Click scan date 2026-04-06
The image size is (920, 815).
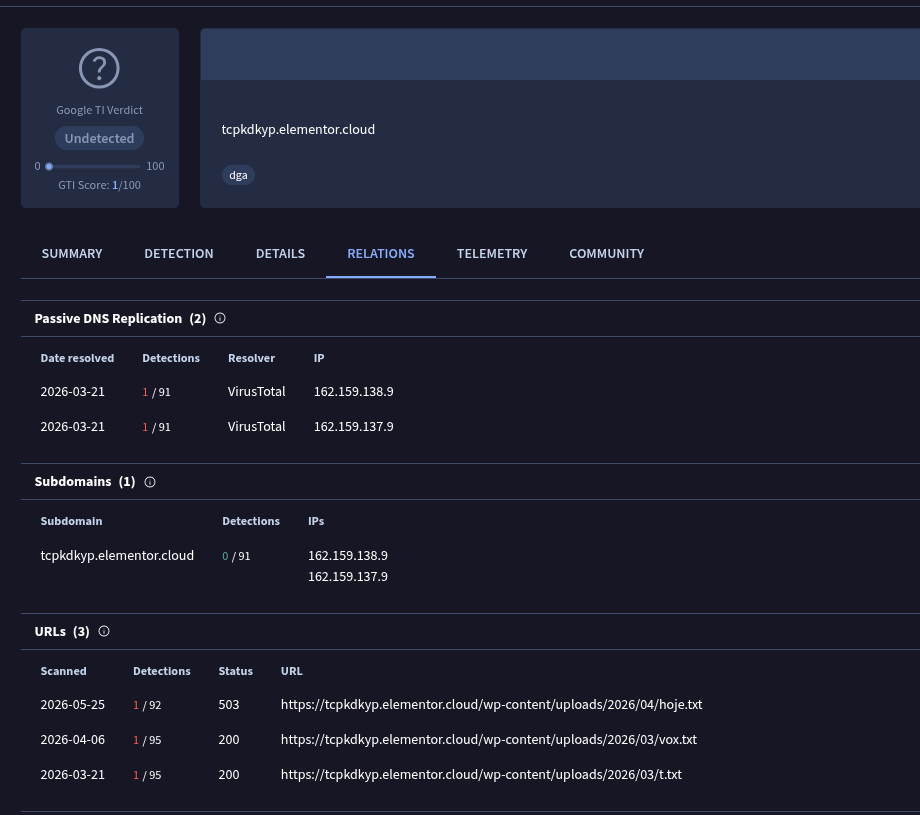point(73,740)
